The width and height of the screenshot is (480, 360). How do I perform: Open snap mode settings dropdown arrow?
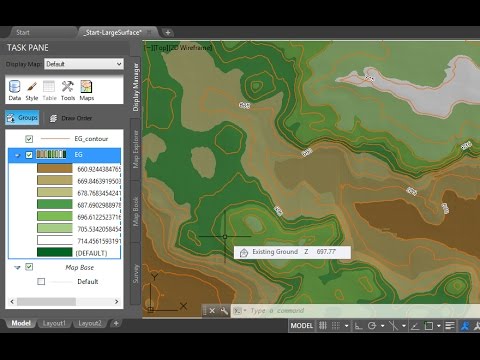point(346,326)
